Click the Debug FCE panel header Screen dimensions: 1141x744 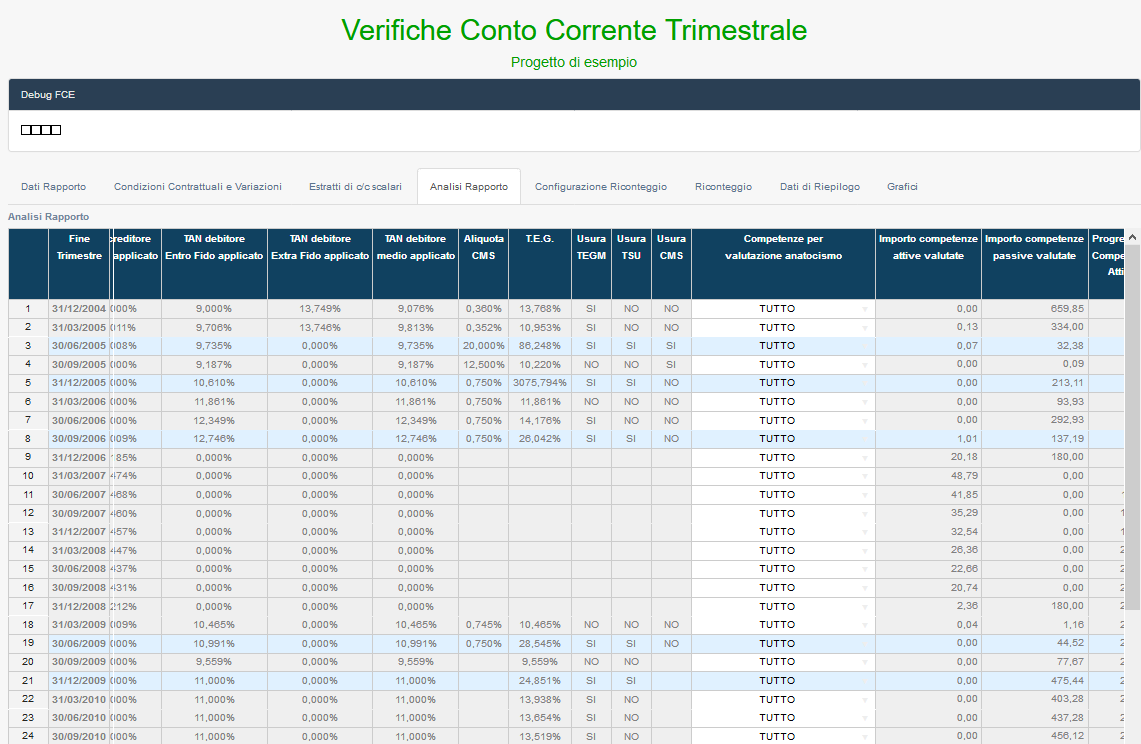pyautogui.click(x=573, y=95)
